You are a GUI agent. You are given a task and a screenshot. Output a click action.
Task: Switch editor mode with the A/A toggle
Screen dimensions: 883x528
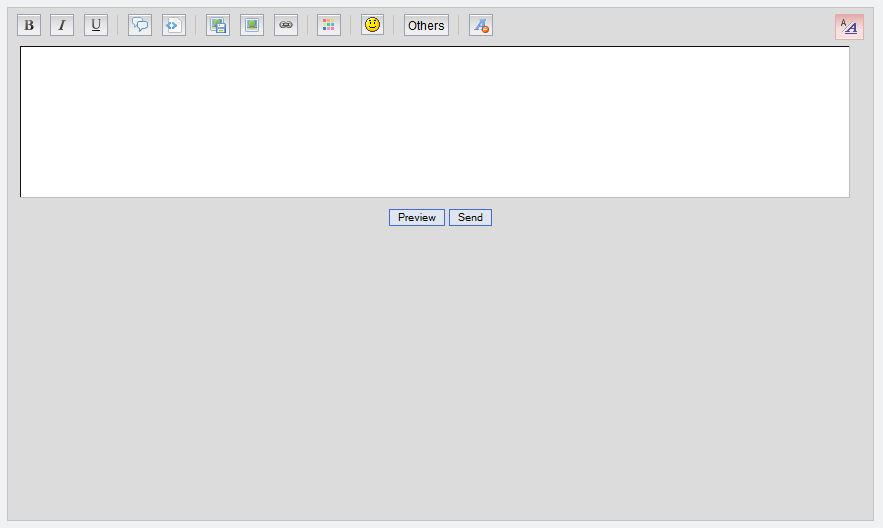point(849,27)
